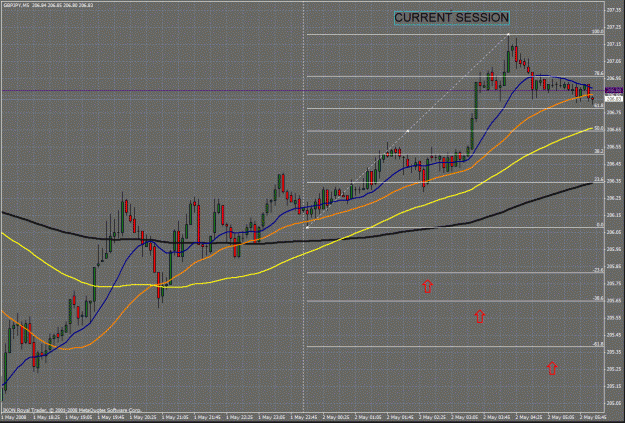Click the 206.05 price axis value
625x423 pixels.
pos(613,232)
